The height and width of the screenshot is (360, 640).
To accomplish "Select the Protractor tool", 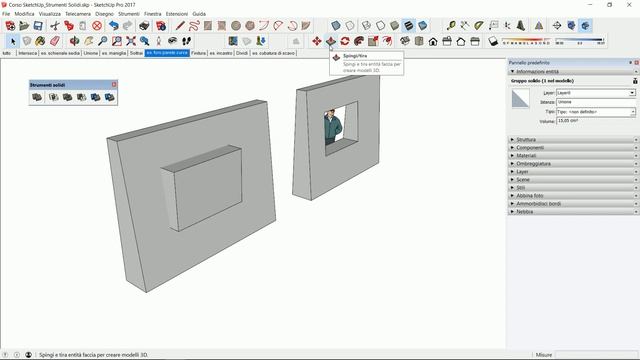I will tap(479, 26).
